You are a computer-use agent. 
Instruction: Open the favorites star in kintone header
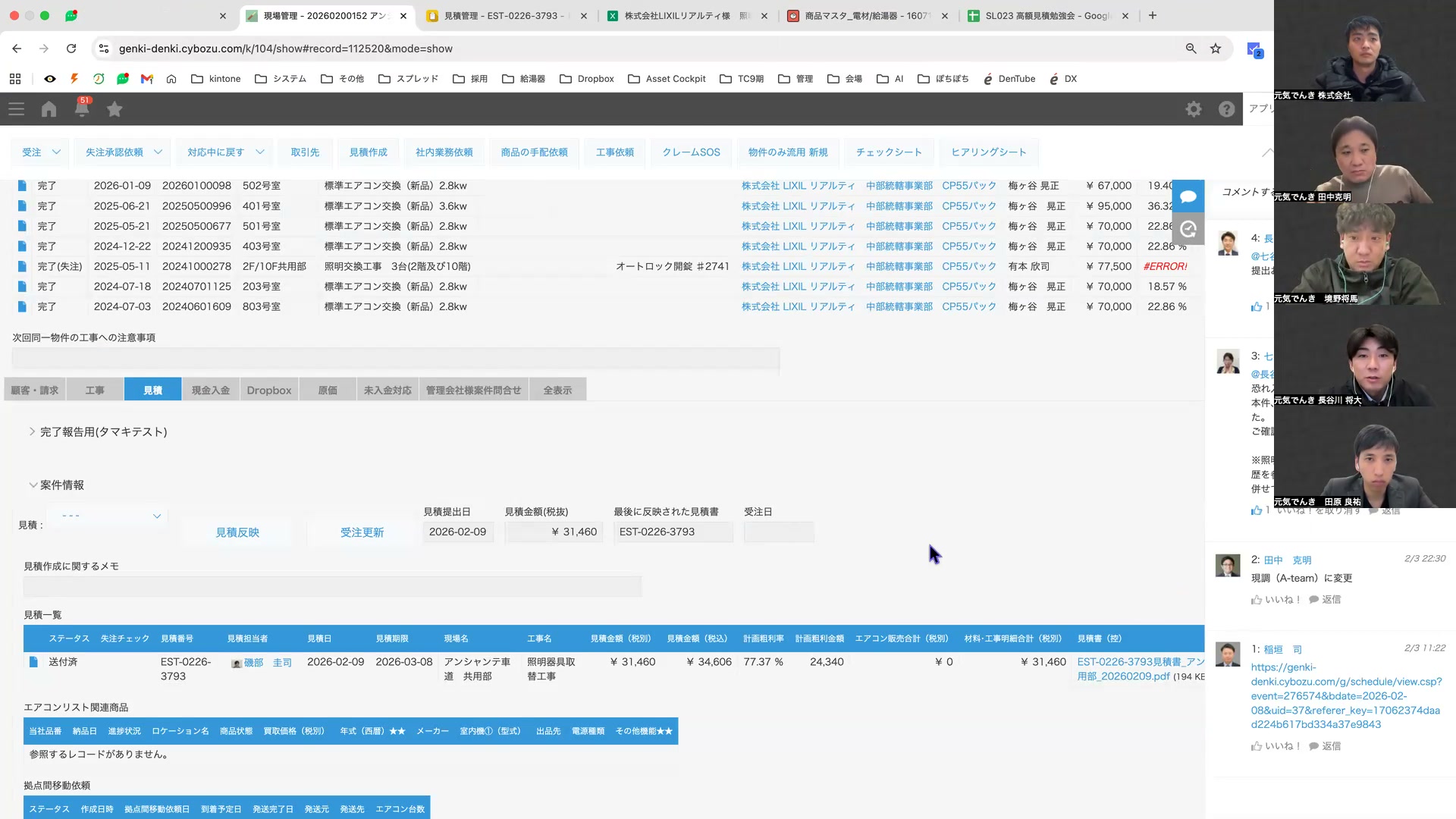click(115, 109)
